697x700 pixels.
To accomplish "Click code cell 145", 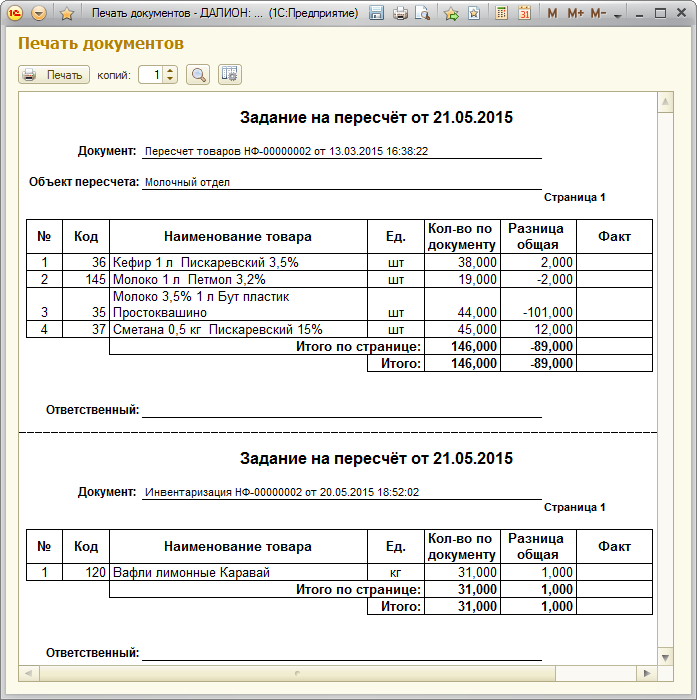I will pos(86,279).
